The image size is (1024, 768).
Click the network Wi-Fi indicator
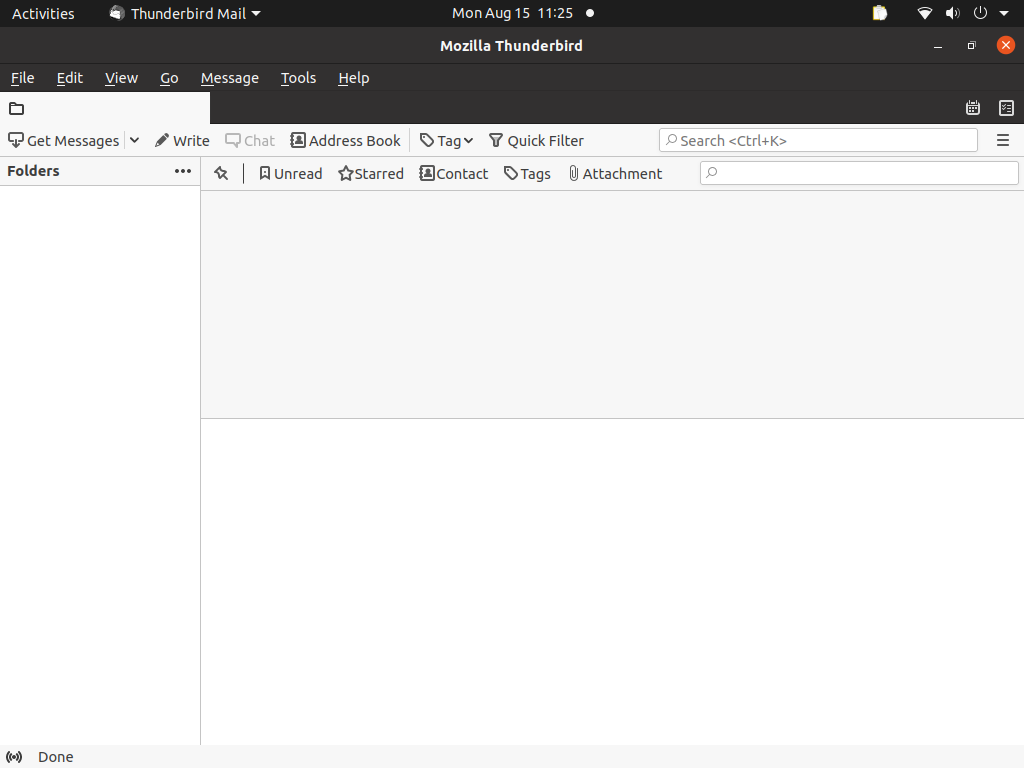(x=925, y=13)
